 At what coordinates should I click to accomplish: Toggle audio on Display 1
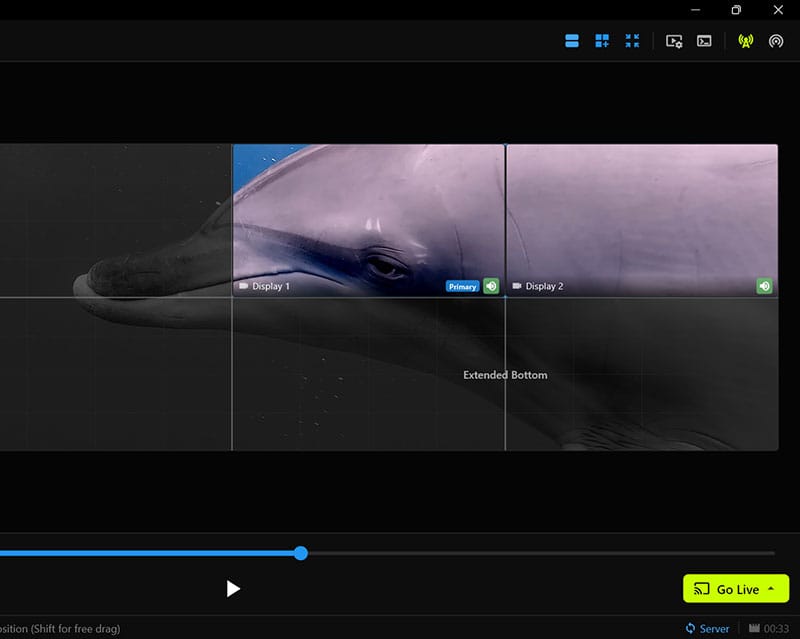point(491,286)
